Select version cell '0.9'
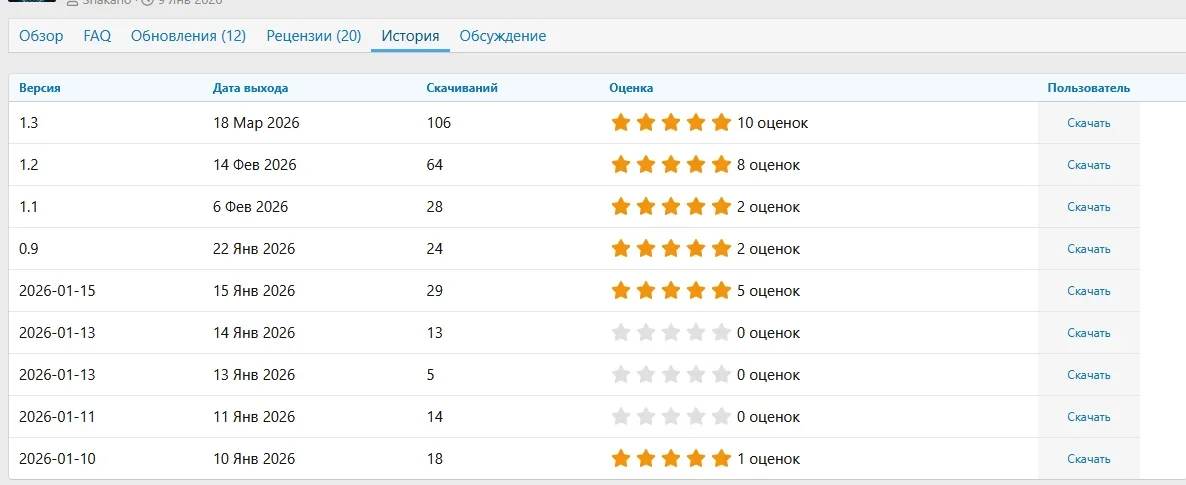The width and height of the screenshot is (1186, 485). click(29, 249)
